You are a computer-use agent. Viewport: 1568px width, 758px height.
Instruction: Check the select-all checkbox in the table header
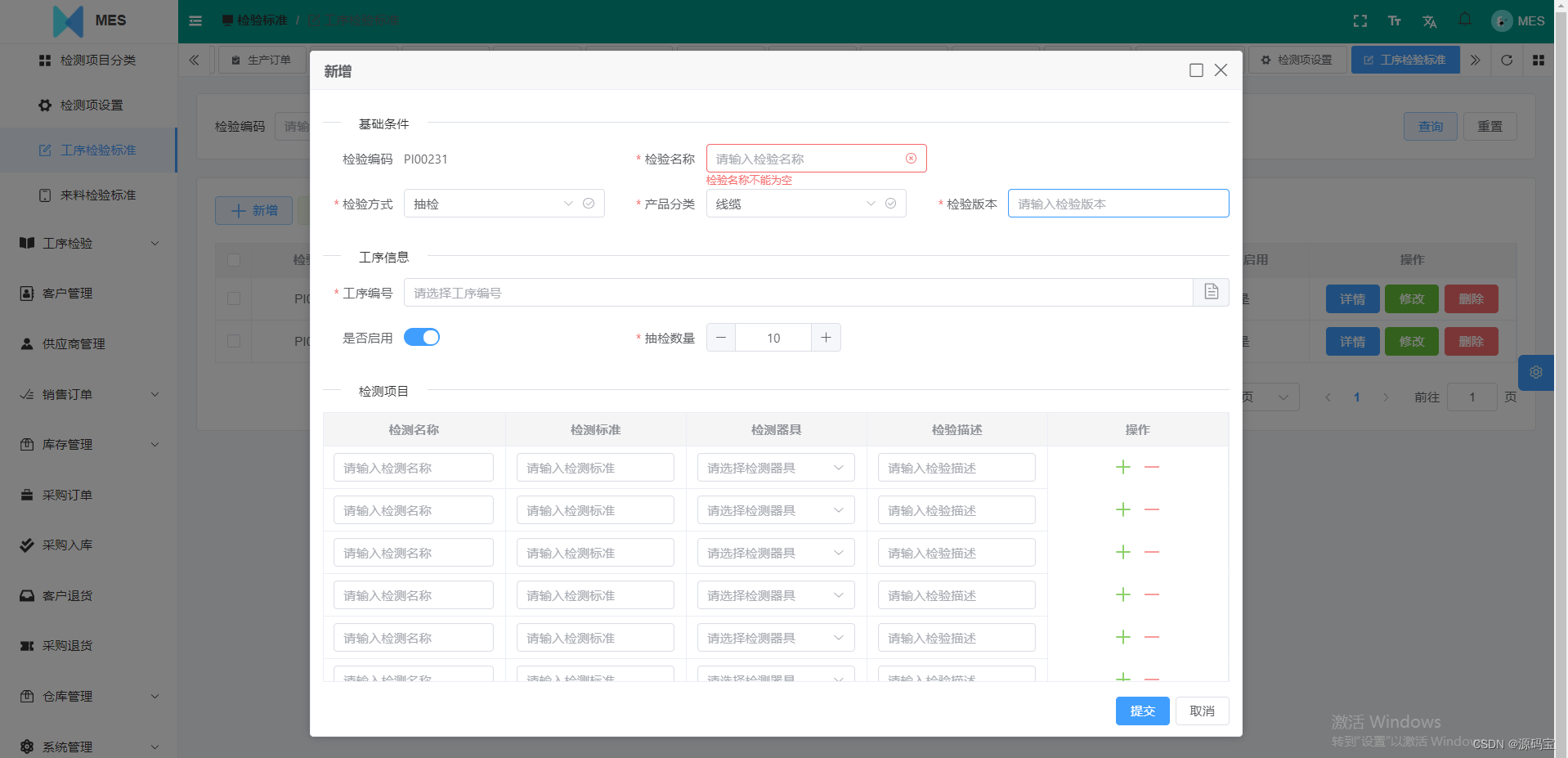[234, 259]
